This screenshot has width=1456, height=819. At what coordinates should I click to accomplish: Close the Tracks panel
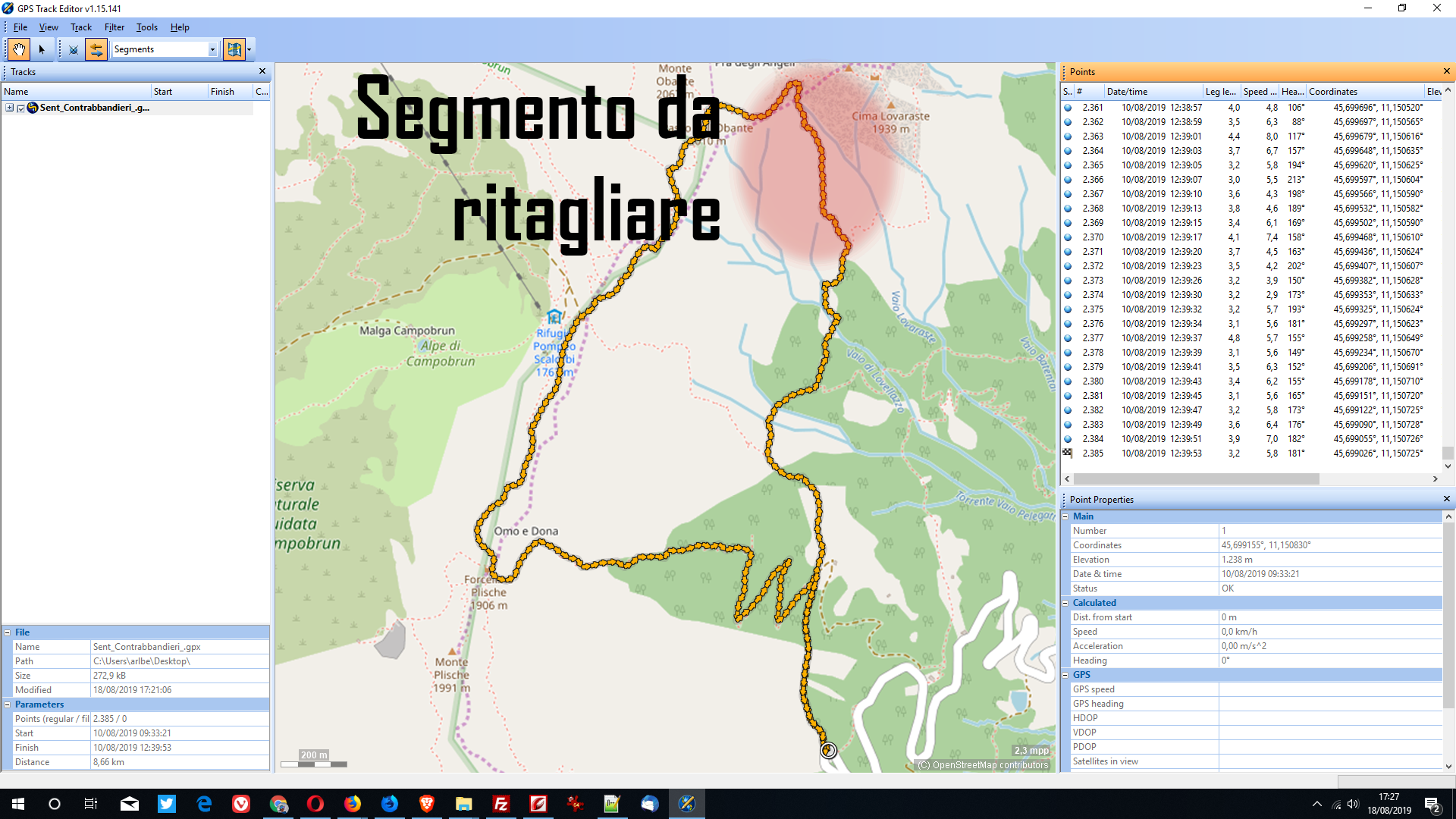[262, 71]
